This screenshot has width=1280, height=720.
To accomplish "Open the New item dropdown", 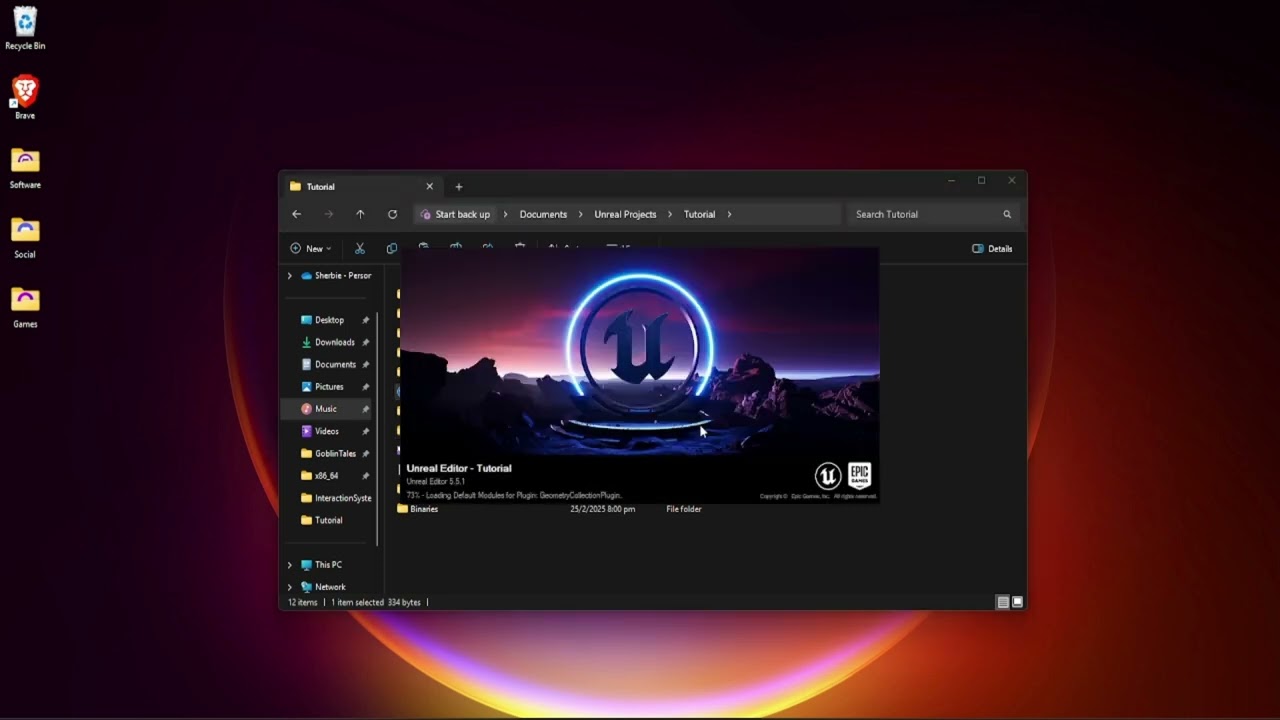I will coord(311,248).
